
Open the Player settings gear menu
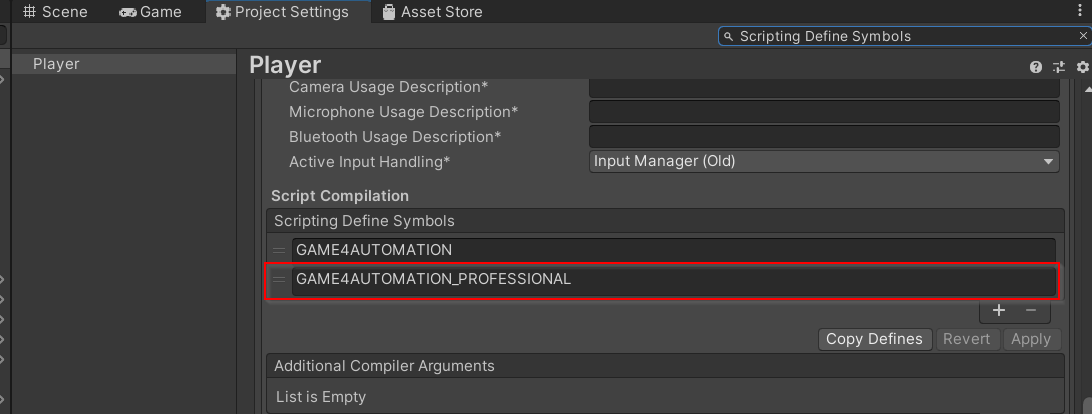click(x=1082, y=67)
